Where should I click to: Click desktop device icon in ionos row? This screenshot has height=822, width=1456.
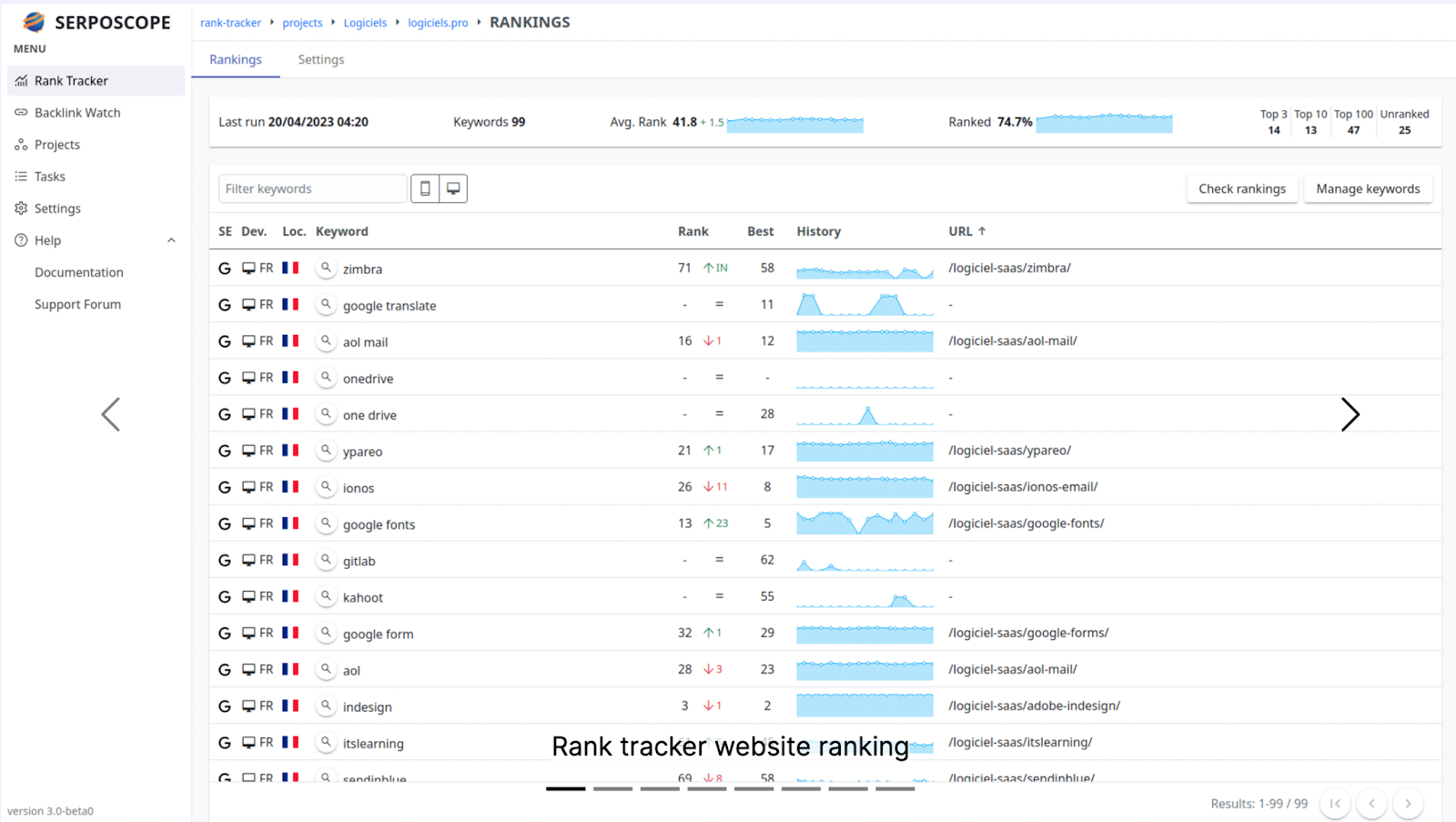pyautogui.click(x=248, y=487)
